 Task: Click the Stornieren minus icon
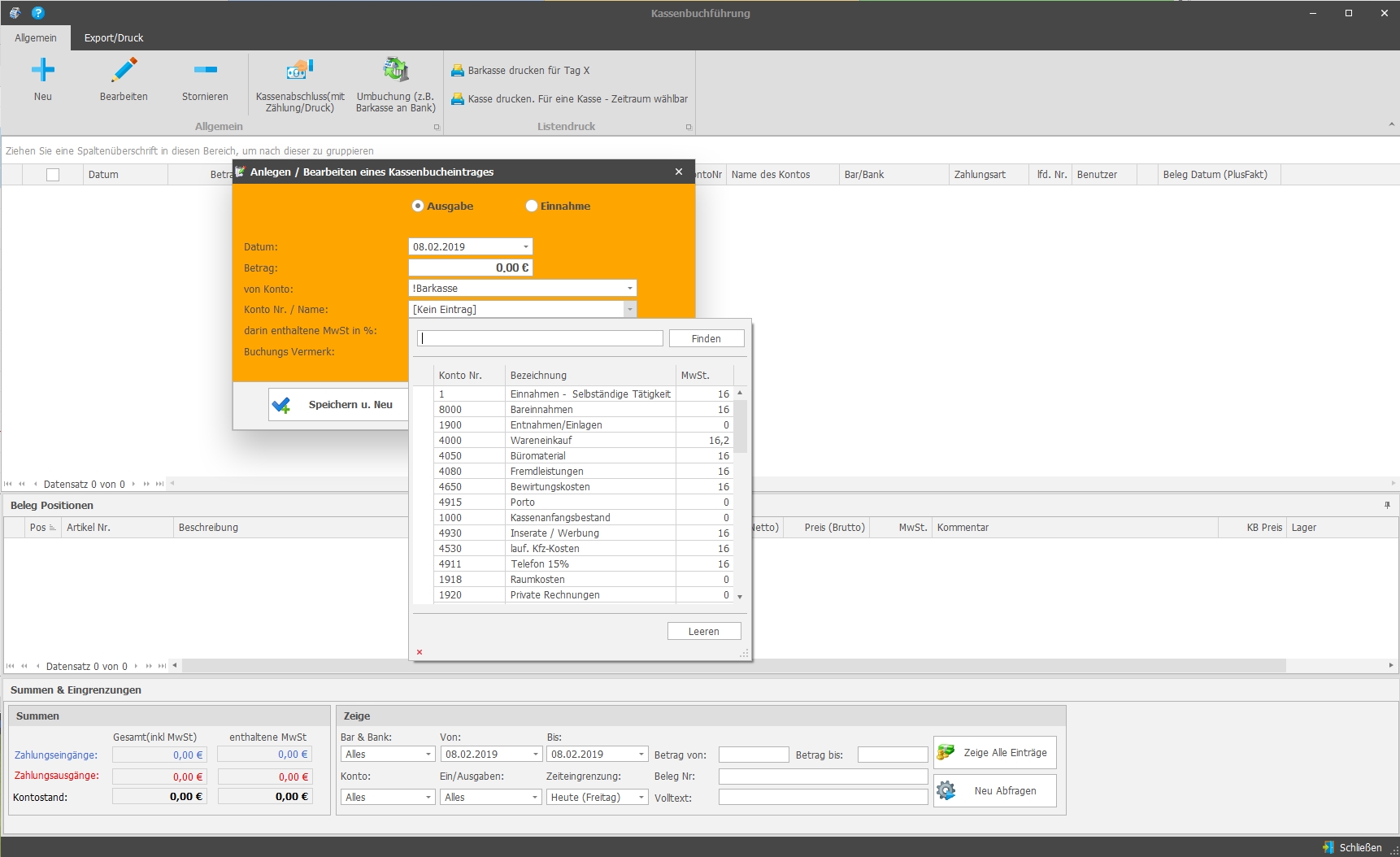[205, 70]
